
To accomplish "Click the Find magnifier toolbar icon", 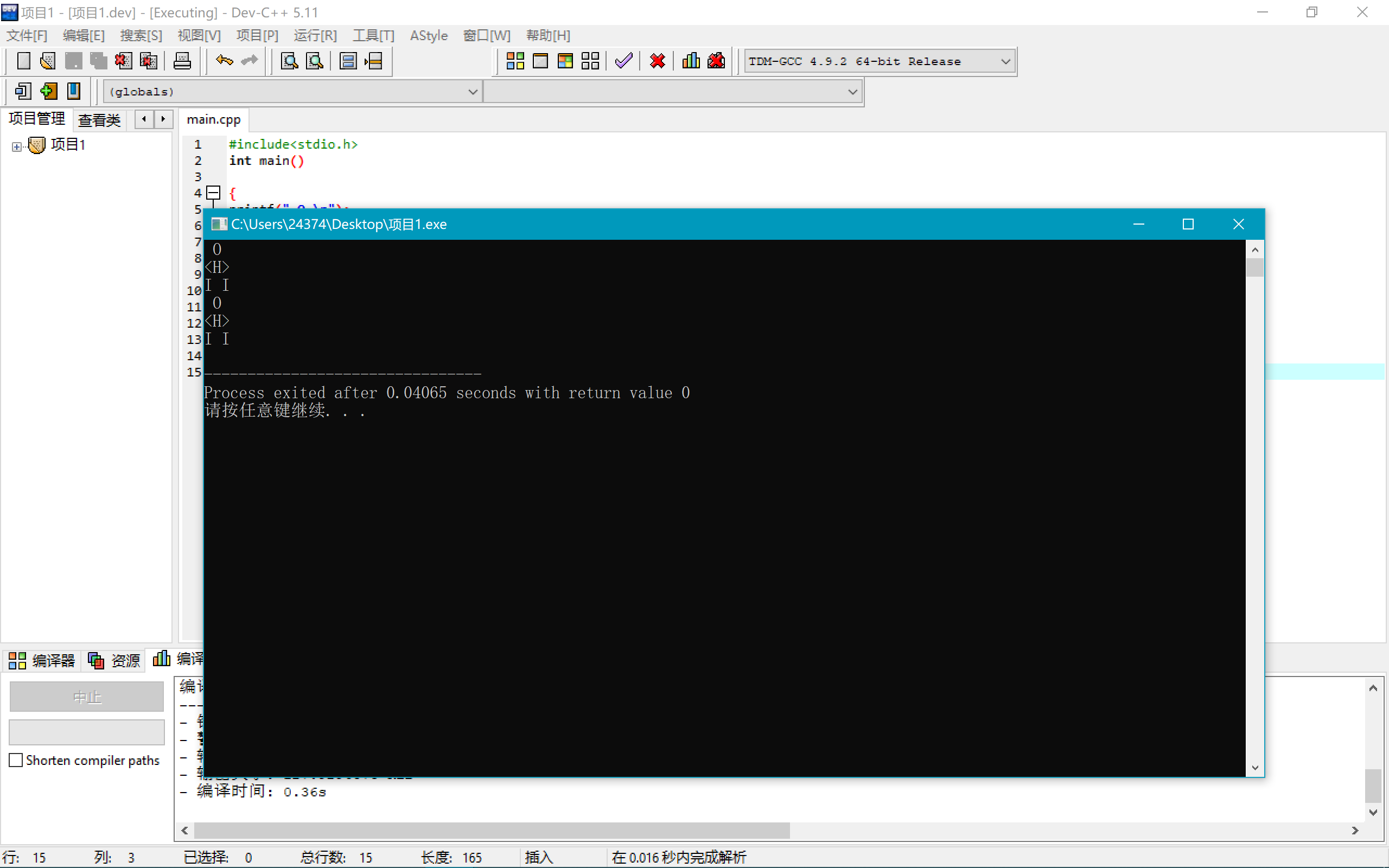I will (x=289, y=61).
